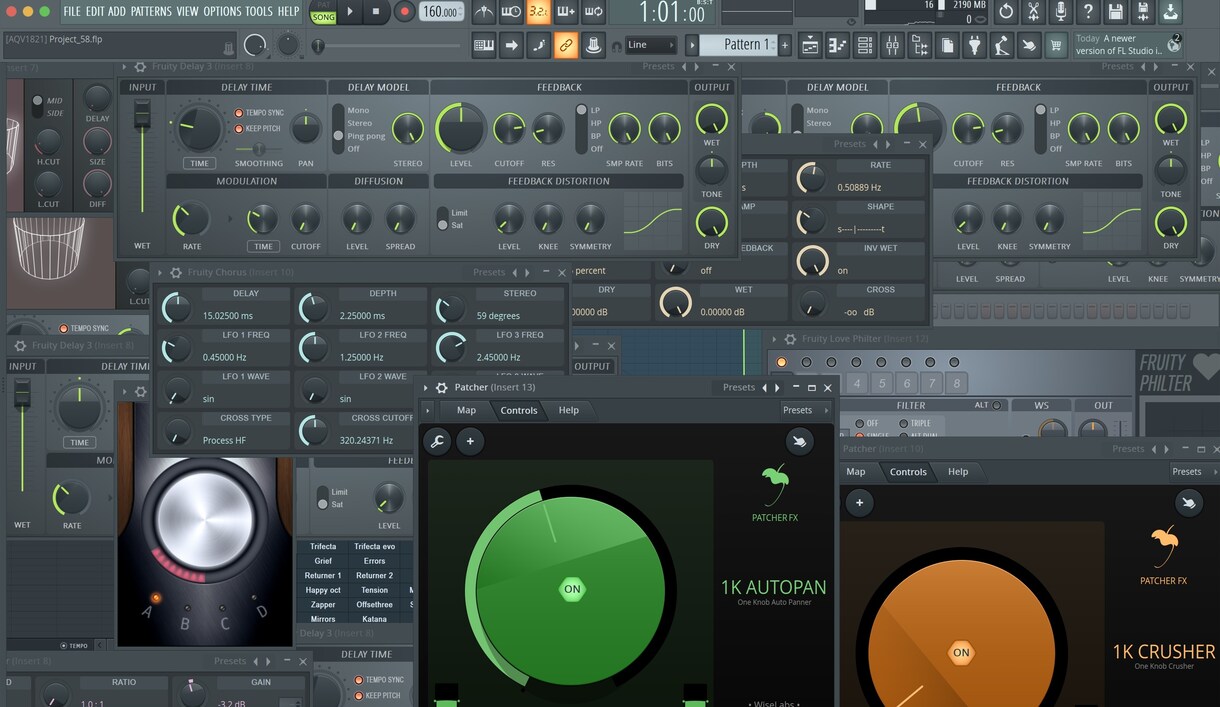
Task: Click the plus icon in Patcher Insert 10
Action: pyautogui.click(x=859, y=503)
